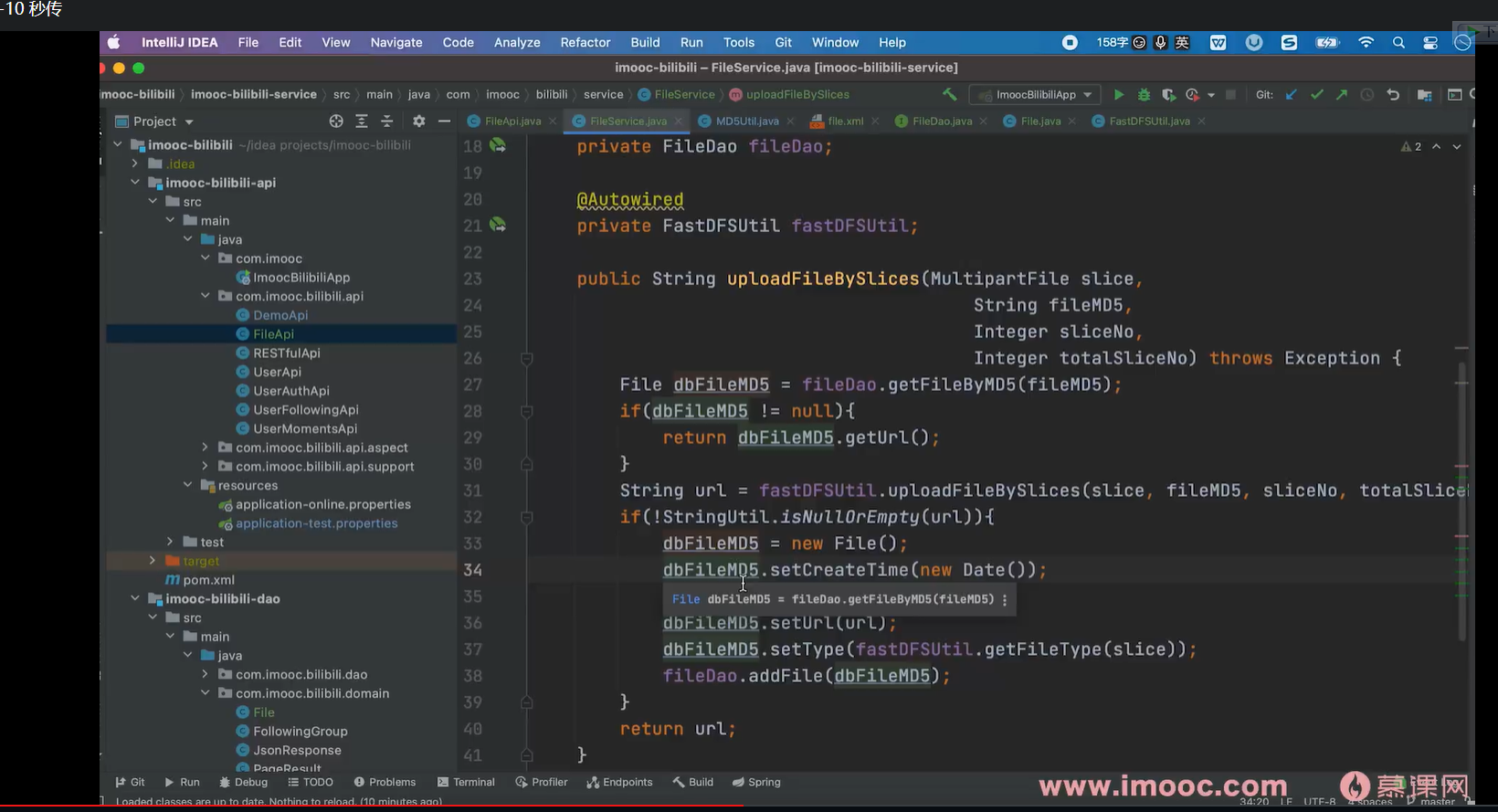Run ImoocBilibiliApp with the green play button

[x=1118, y=95]
